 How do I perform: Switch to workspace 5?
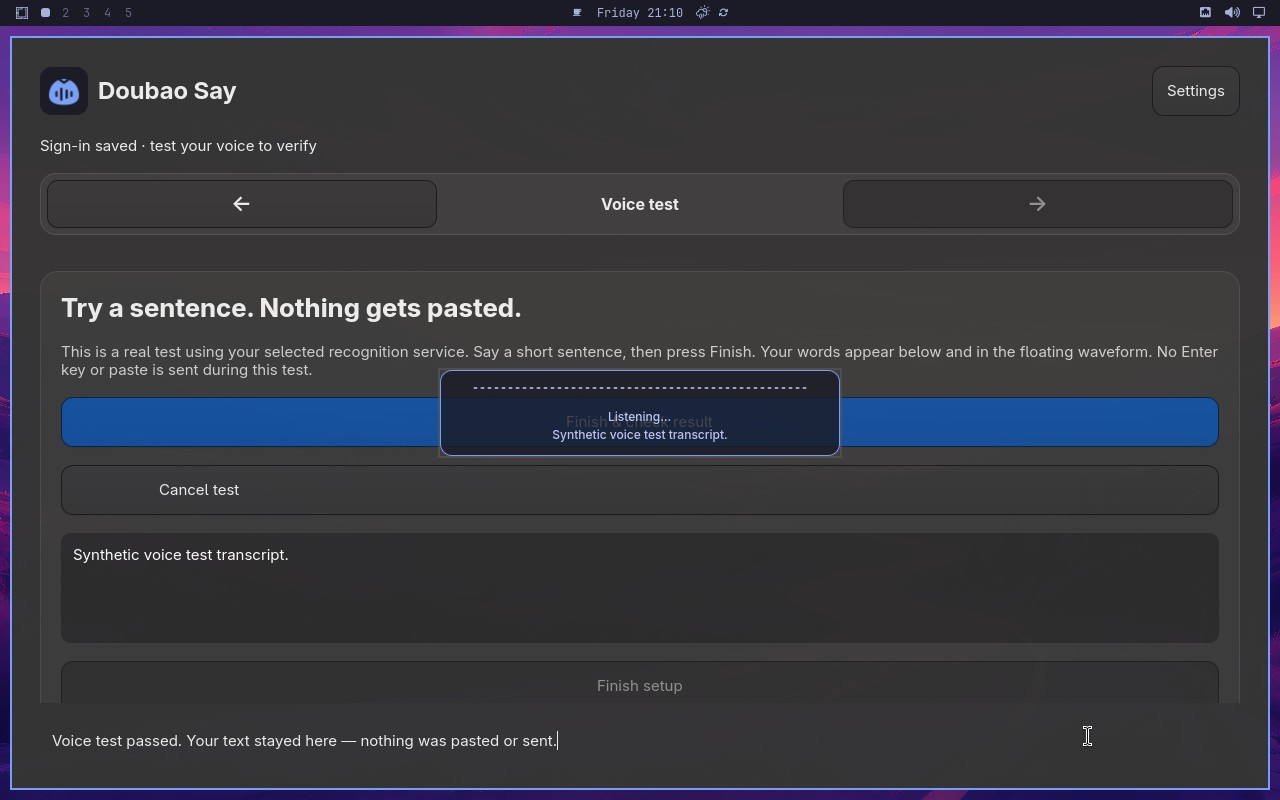click(129, 13)
